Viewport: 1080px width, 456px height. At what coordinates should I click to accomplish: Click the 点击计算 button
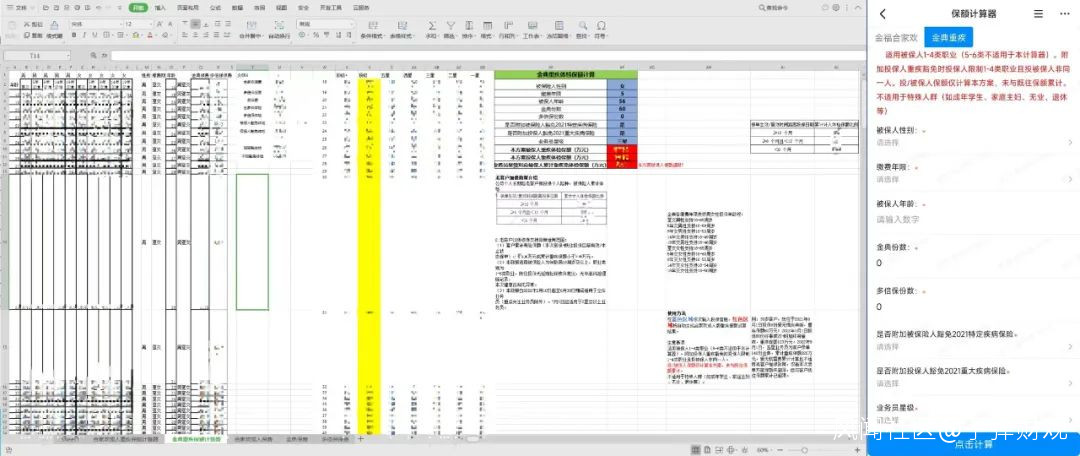(x=973, y=445)
